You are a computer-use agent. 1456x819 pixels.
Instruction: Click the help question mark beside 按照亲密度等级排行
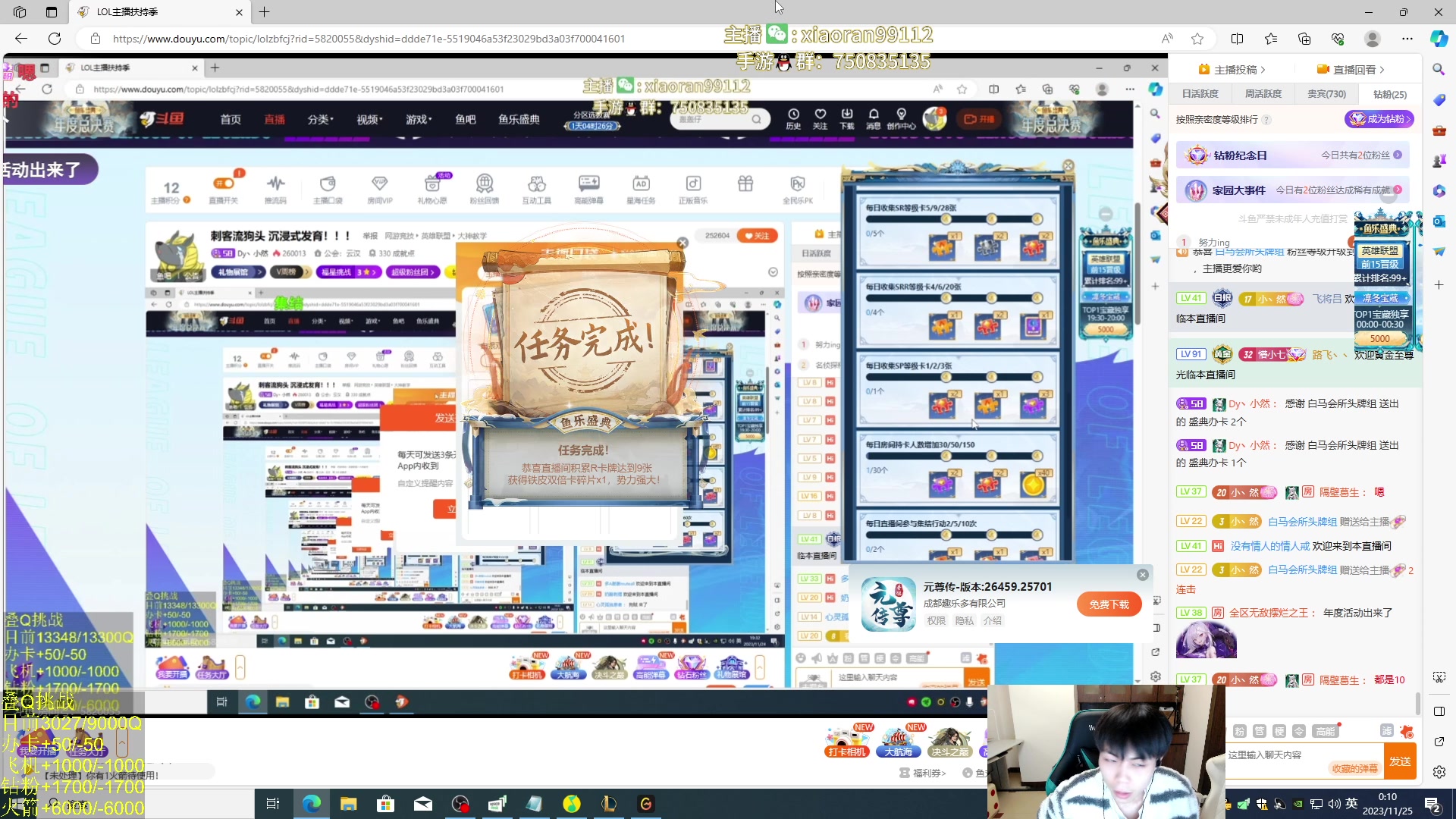[x=1266, y=120]
